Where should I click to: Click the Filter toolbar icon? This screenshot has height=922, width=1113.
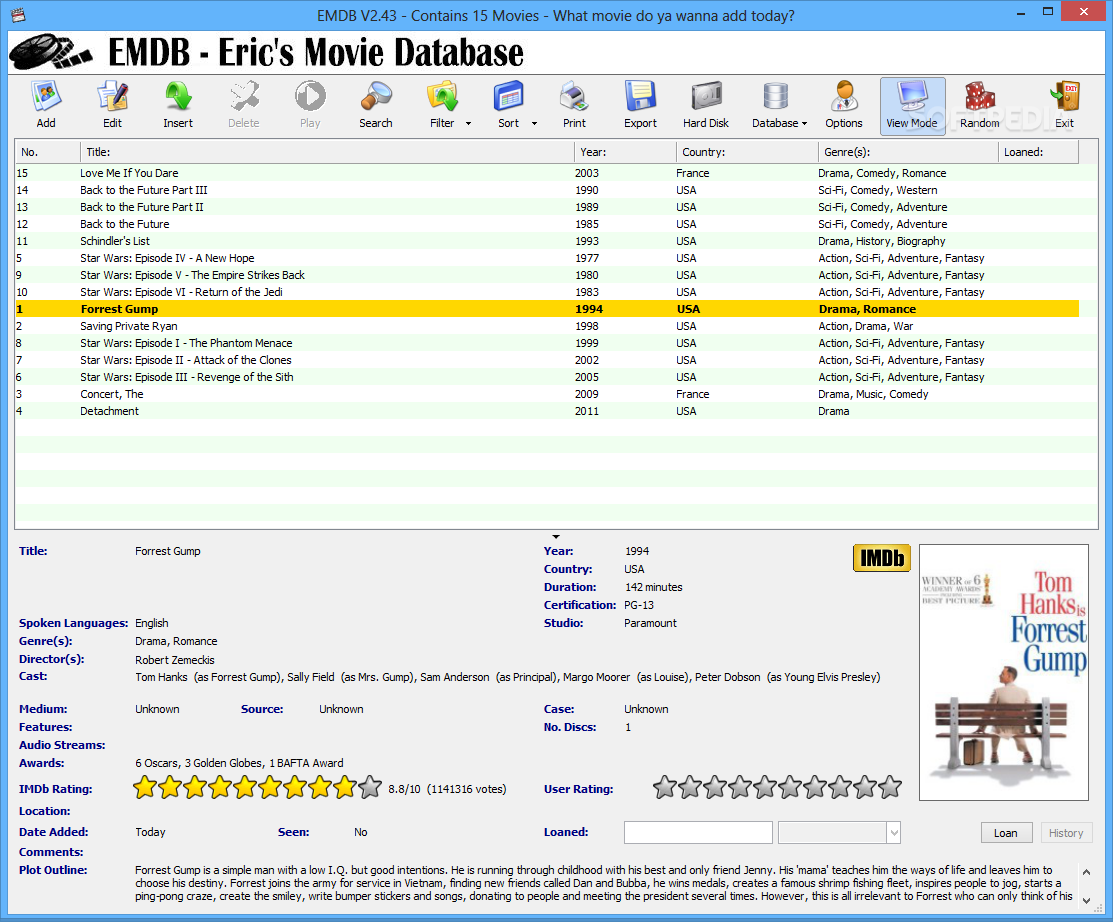(442, 105)
